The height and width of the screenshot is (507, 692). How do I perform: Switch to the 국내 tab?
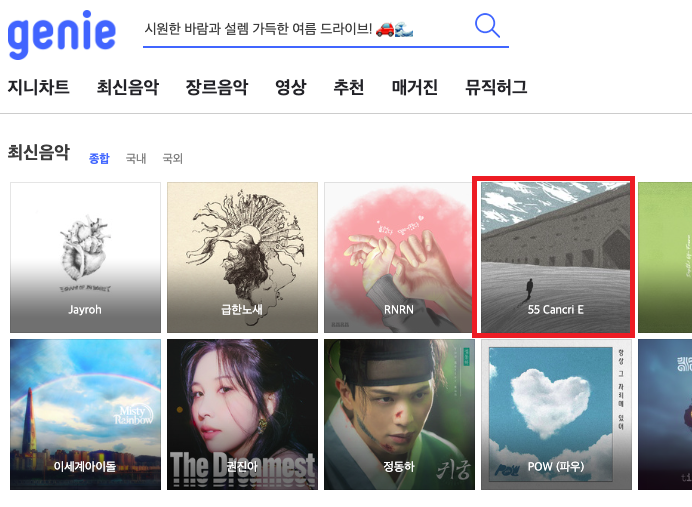pyautogui.click(x=136, y=158)
